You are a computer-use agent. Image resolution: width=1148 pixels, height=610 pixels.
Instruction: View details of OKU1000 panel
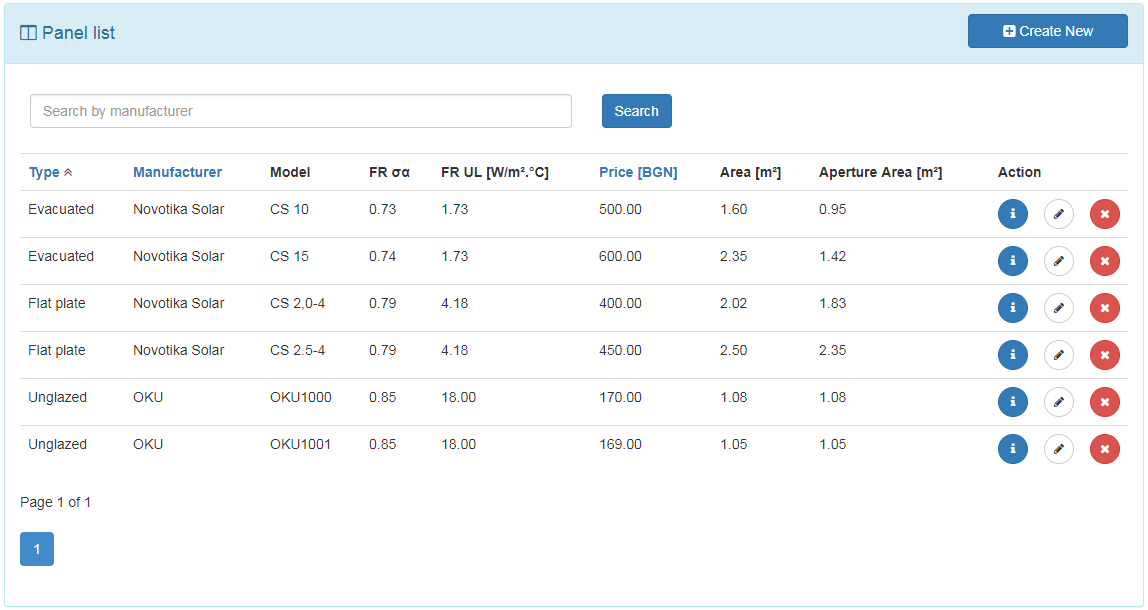coord(1013,401)
